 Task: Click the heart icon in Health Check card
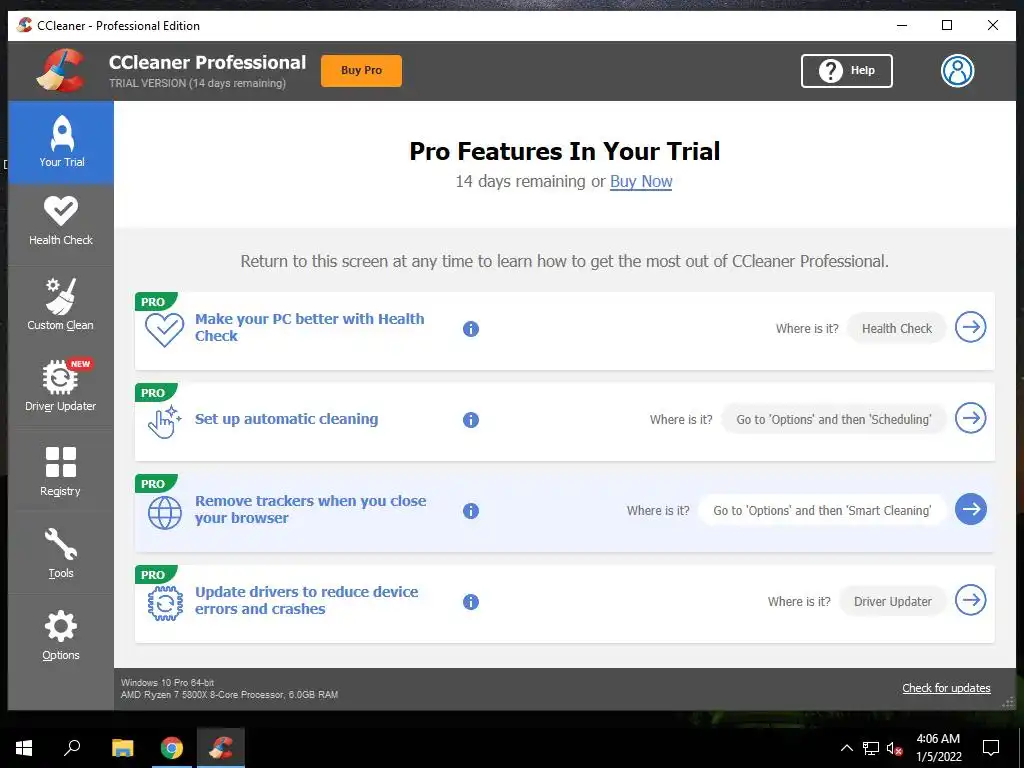(x=165, y=330)
